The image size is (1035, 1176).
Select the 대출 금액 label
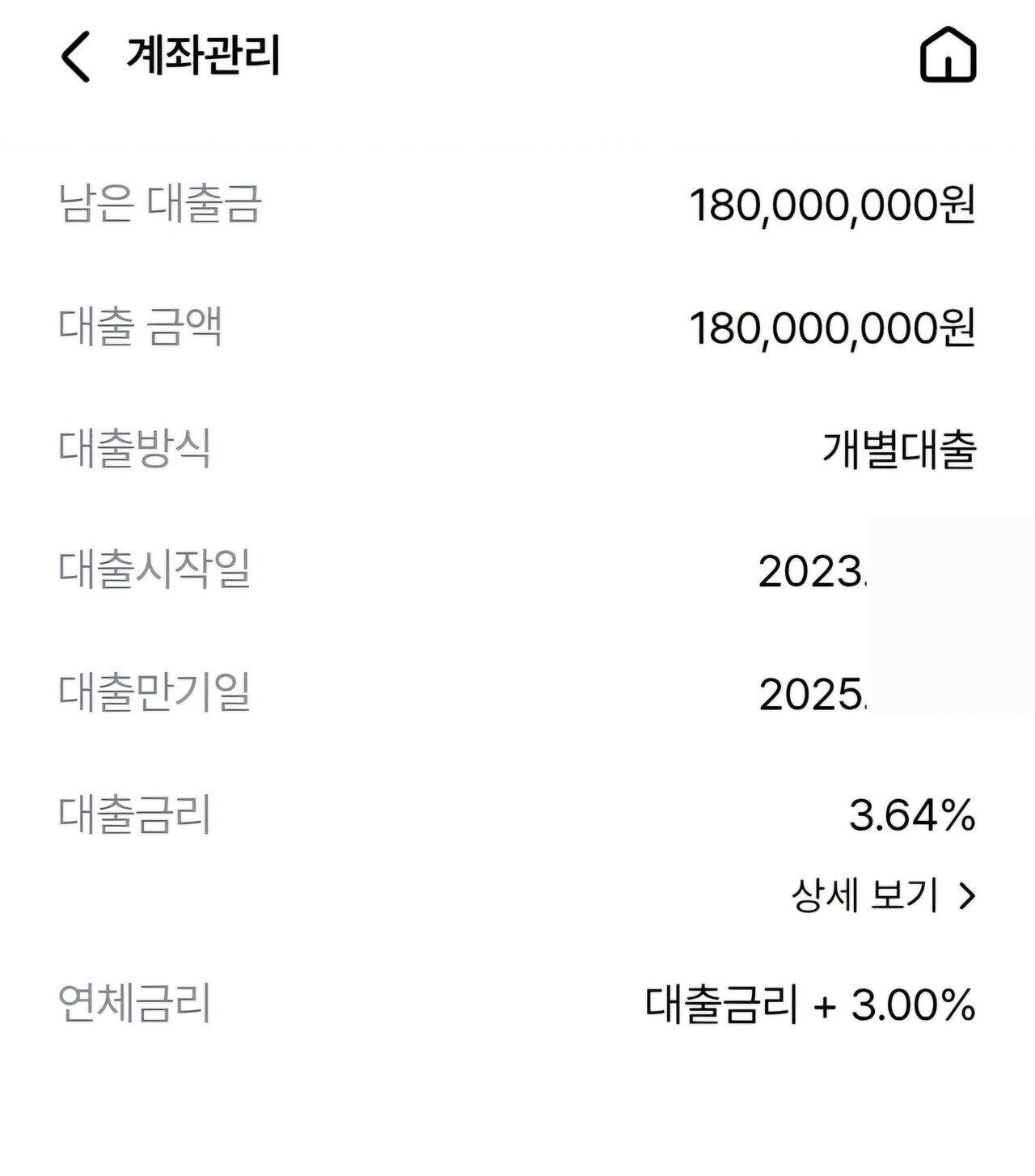point(140,327)
